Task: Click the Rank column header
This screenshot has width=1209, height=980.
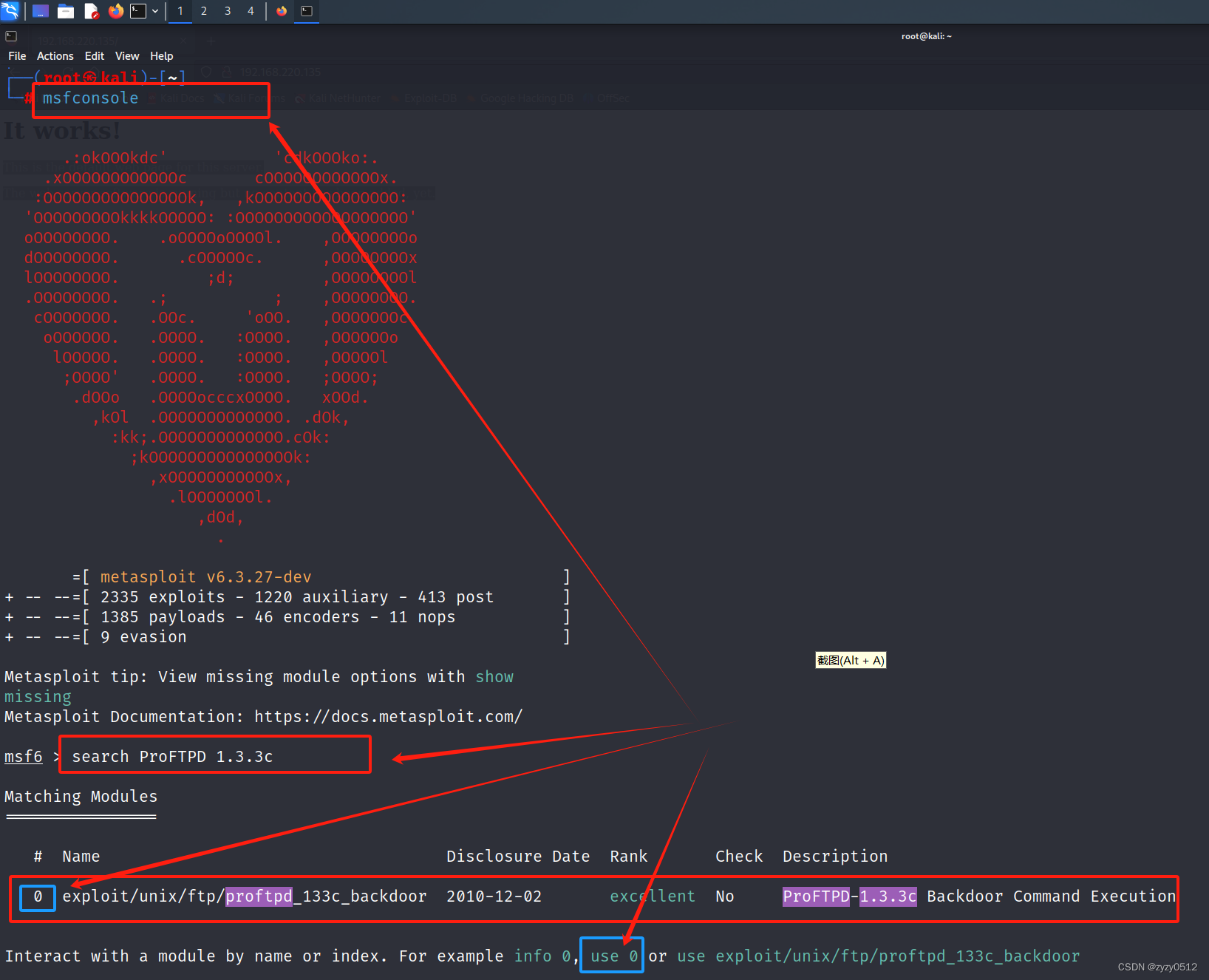Action: pyautogui.click(x=629, y=857)
